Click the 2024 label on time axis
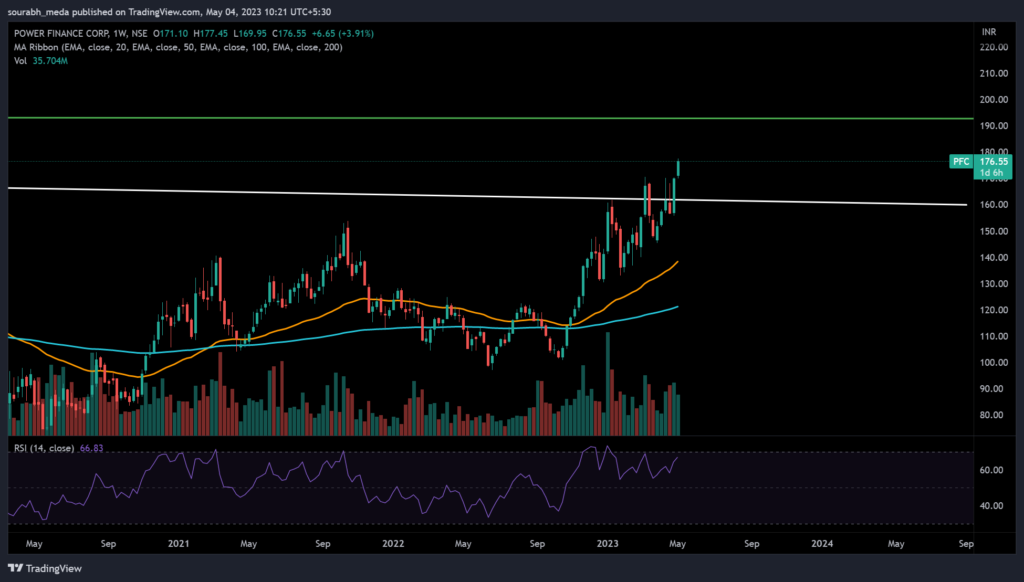Screen dimensions: 1024x582 (822, 543)
